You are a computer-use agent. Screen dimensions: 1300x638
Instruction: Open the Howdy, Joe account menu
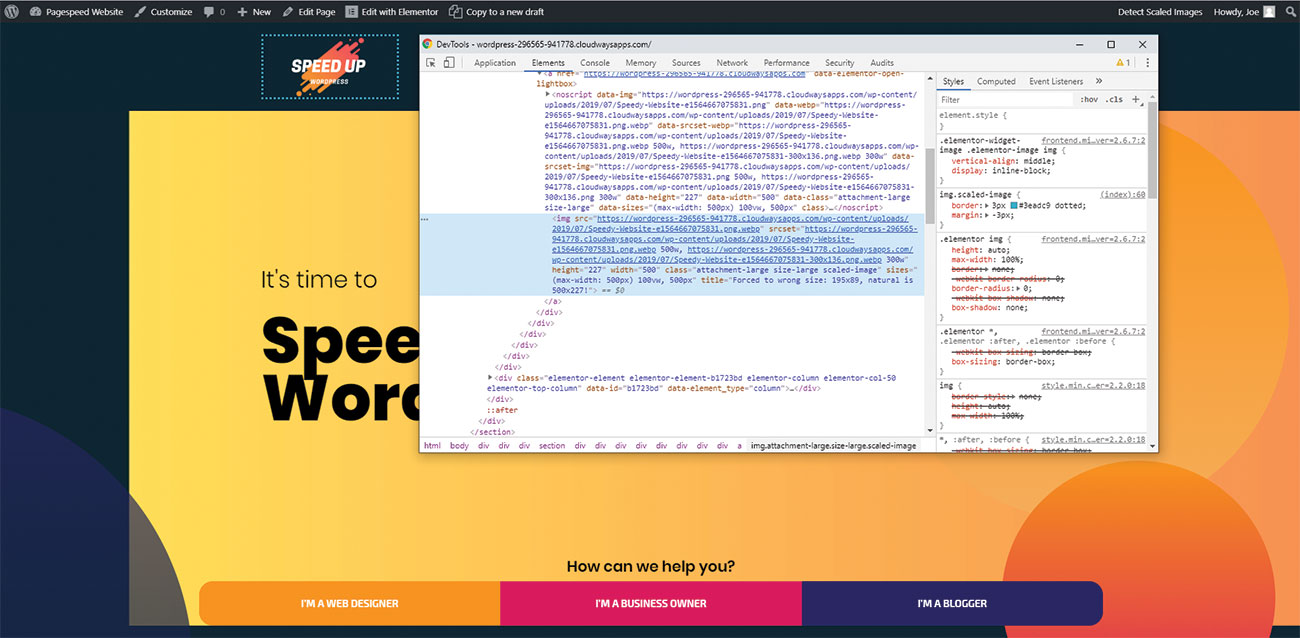(1244, 12)
